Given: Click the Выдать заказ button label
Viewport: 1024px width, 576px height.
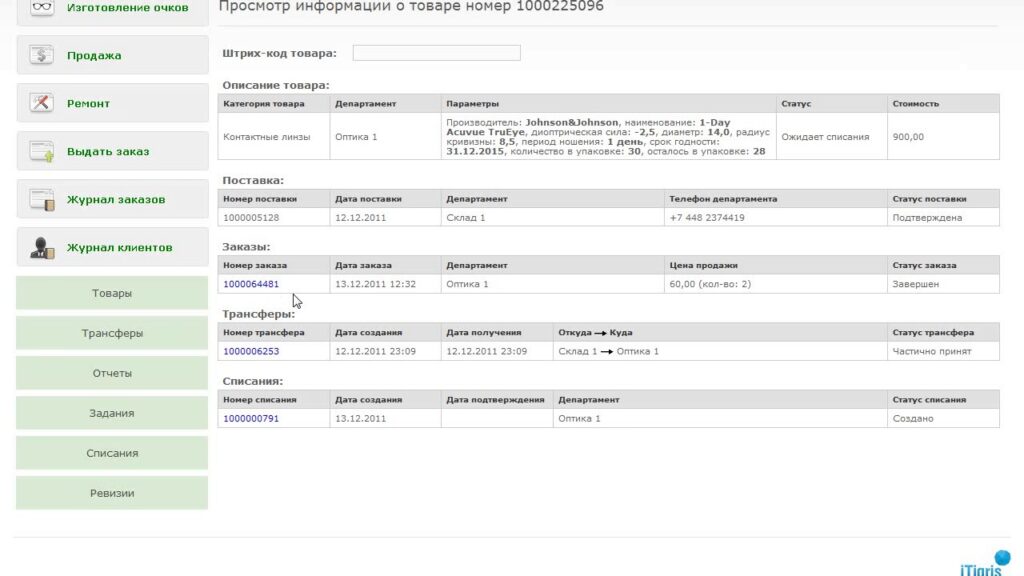Looking at the screenshot, I should 108,152.
